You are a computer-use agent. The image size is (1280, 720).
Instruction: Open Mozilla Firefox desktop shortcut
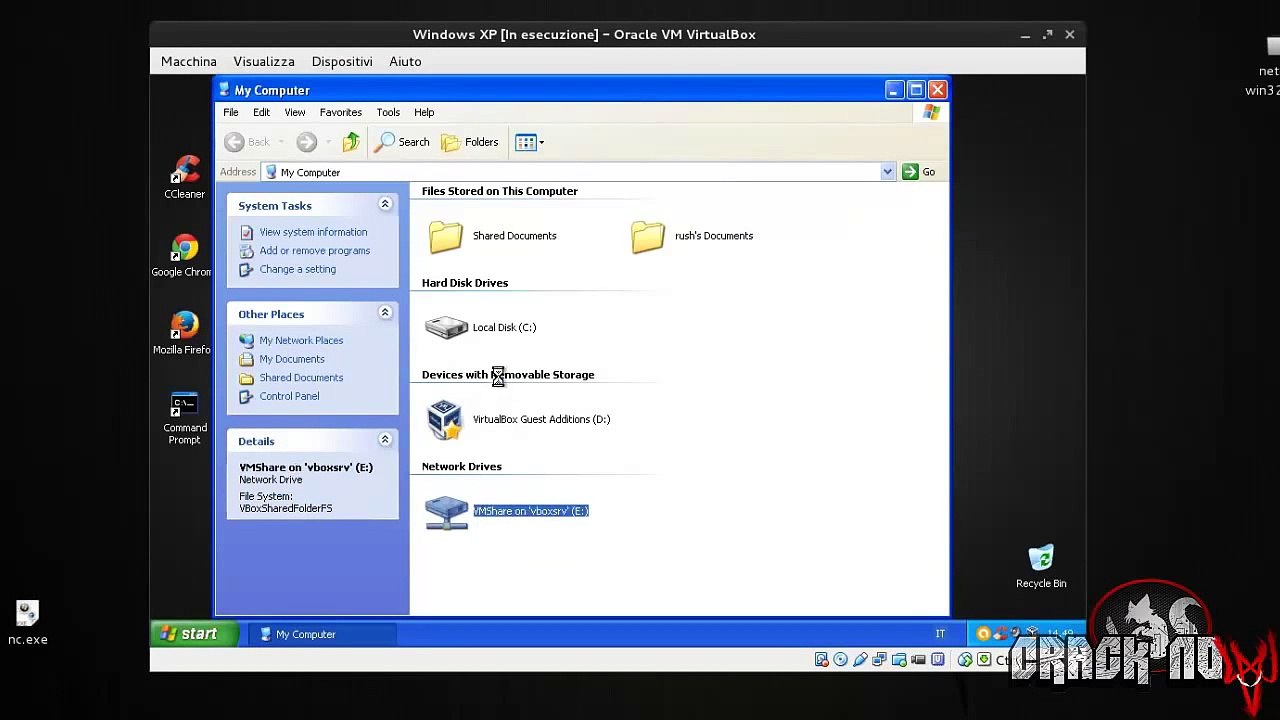[x=184, y=334]
